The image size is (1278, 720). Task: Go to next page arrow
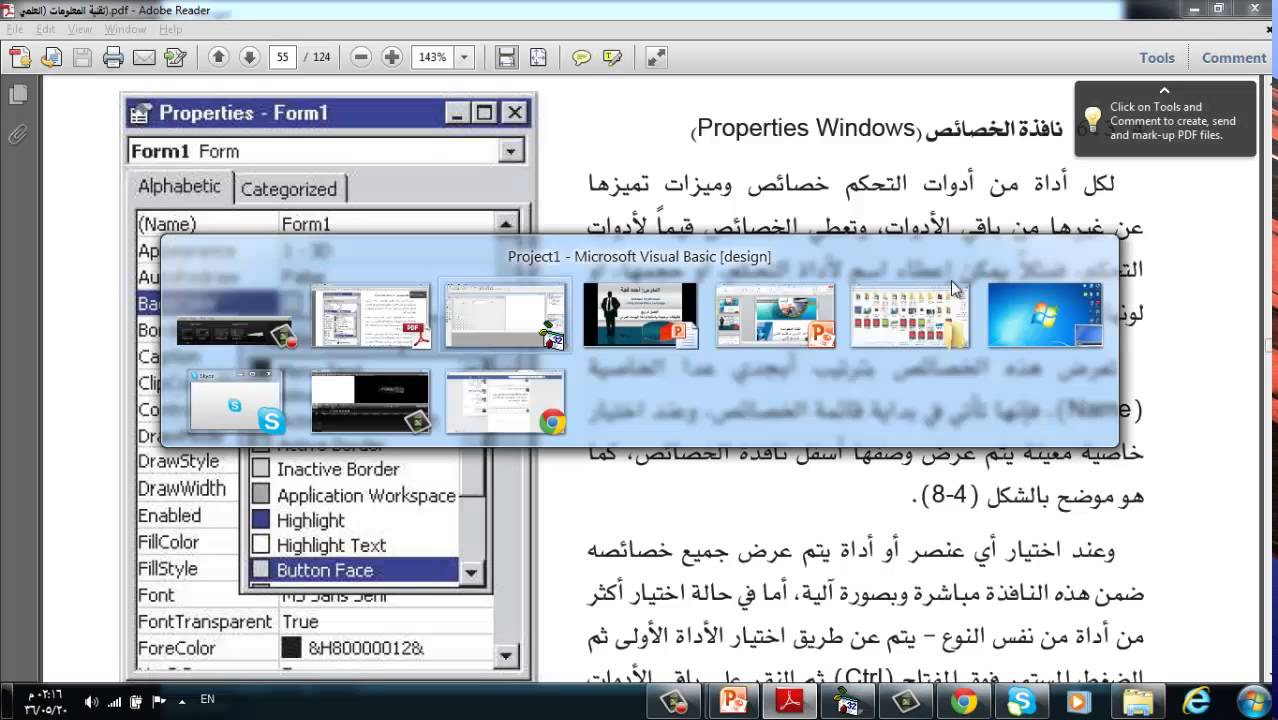pyautogui.click(x=249, y=57)
